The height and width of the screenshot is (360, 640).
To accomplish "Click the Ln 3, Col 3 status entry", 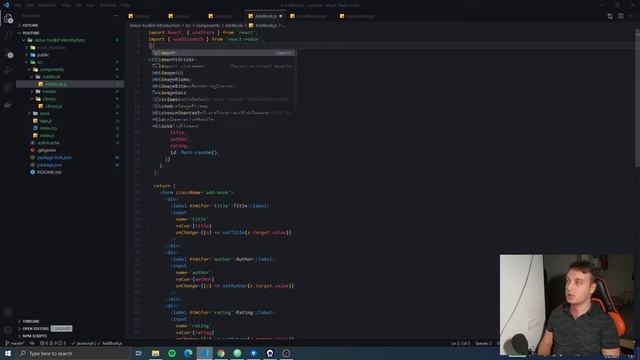I will 460,343.
